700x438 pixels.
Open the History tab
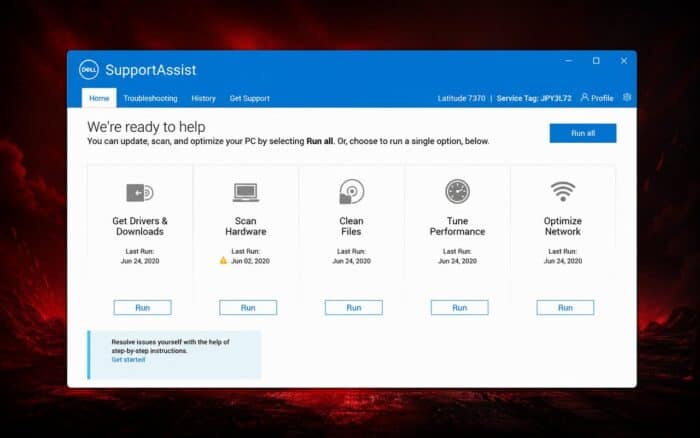coord(203,98)
